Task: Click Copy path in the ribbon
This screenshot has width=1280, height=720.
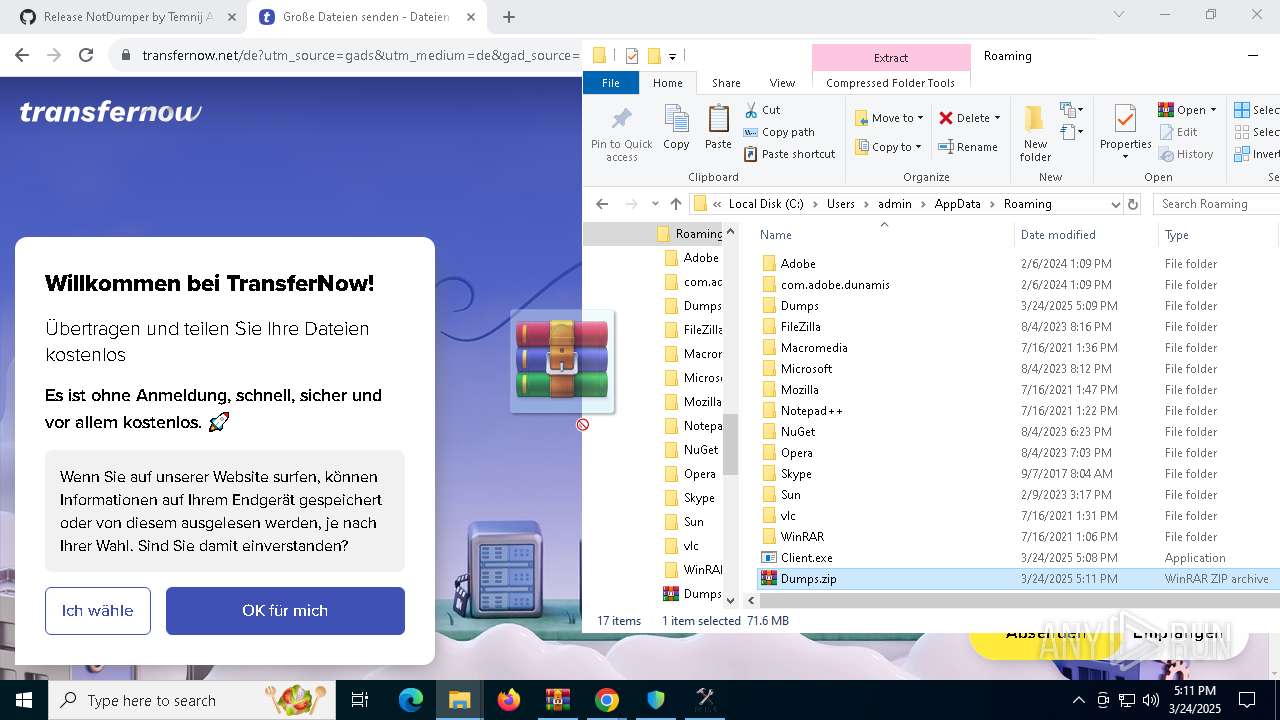Action: [x=778, y=132]
